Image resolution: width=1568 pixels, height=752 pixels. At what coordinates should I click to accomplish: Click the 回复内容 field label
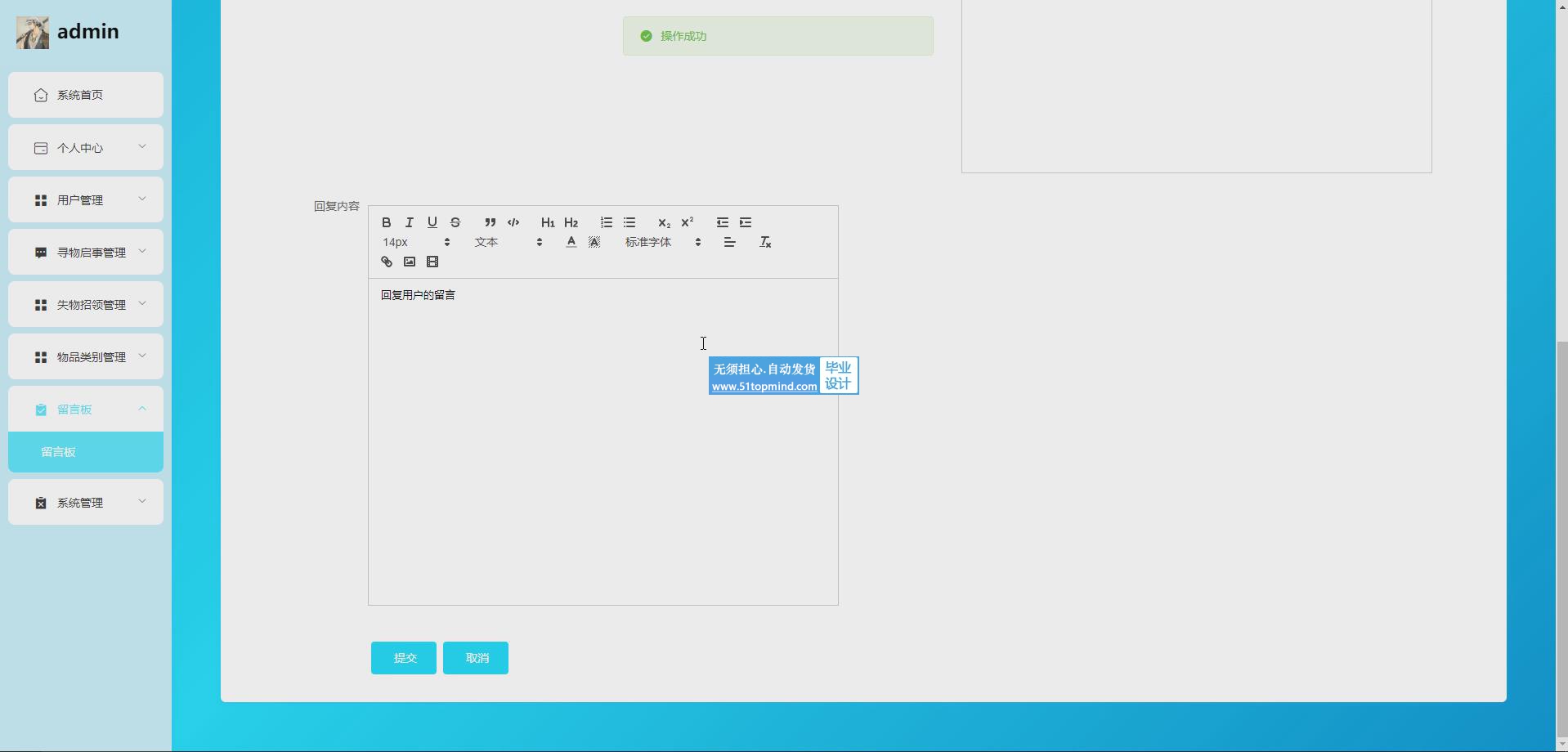(337, 206)
